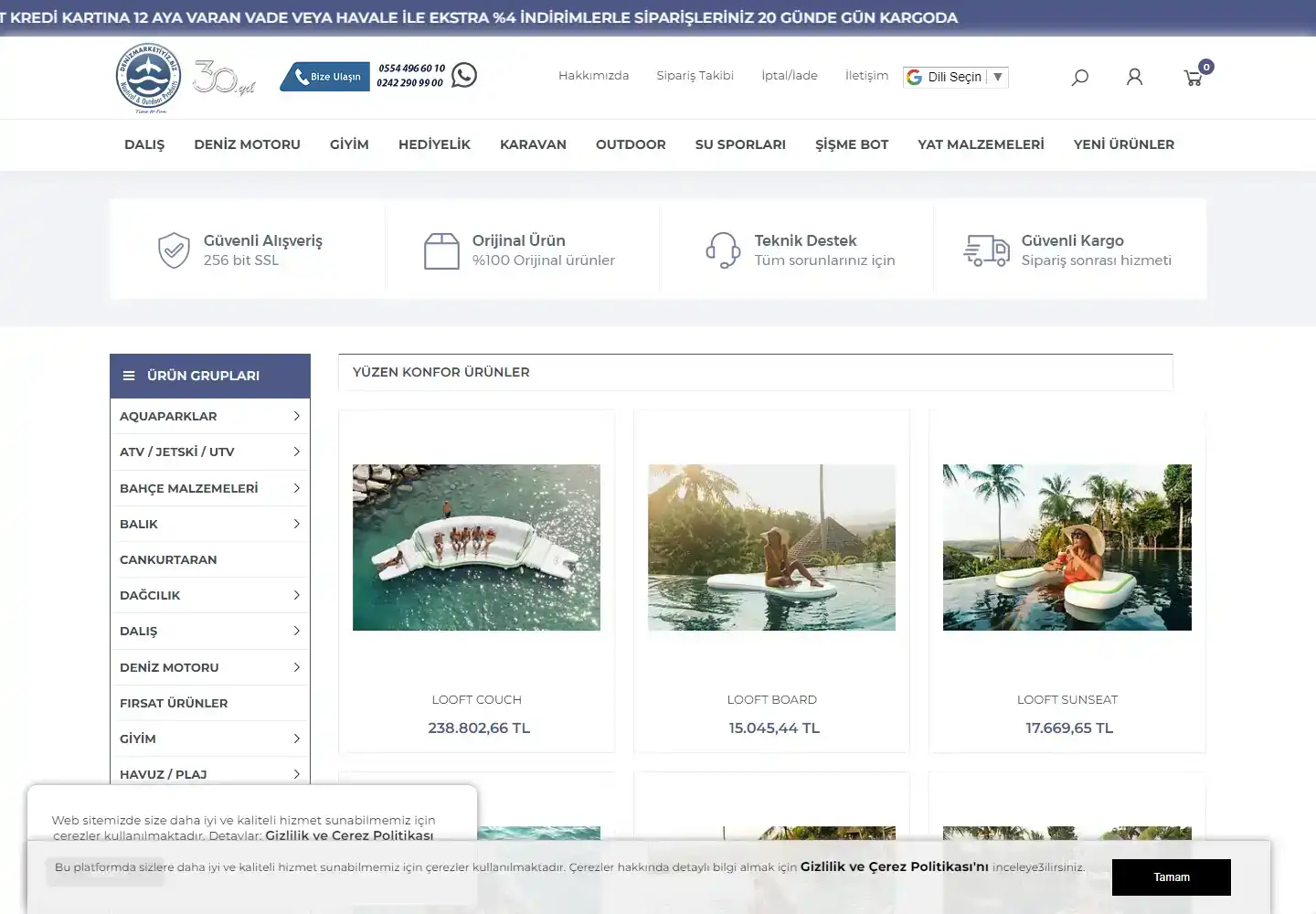Expand the DAĞCILIK category arrow

(296, 595)
